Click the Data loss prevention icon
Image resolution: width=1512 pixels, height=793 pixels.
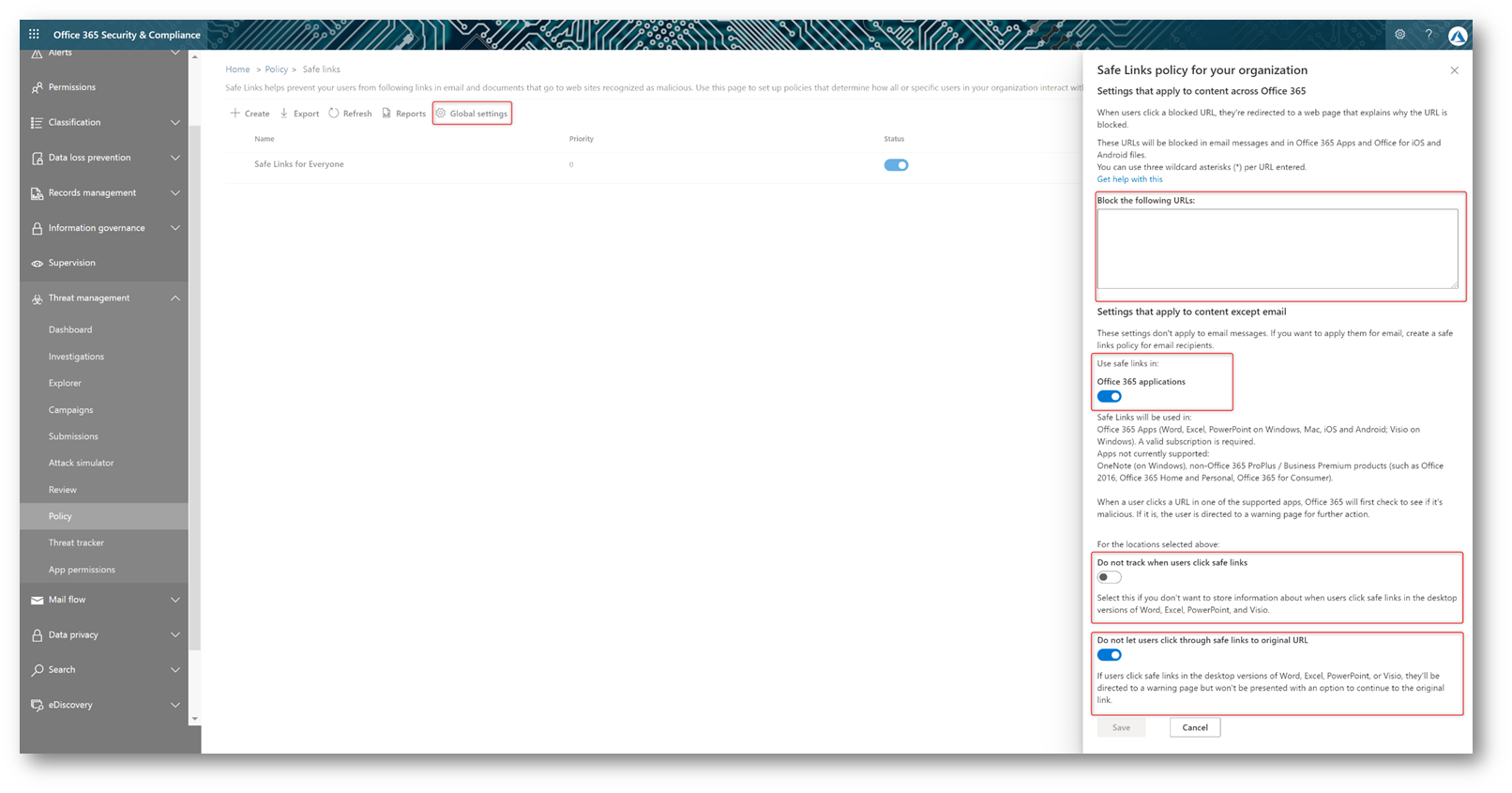[x=37, y=158]
